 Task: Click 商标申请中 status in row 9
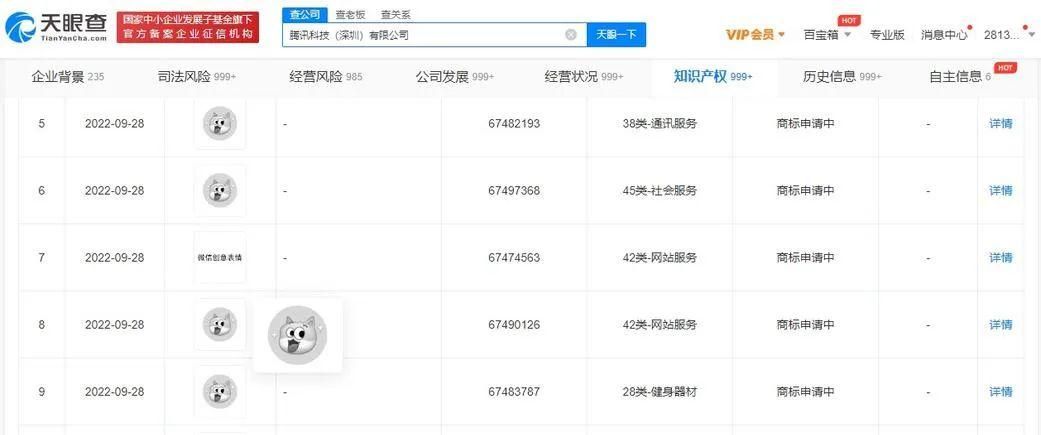click(x=805, y=392)
